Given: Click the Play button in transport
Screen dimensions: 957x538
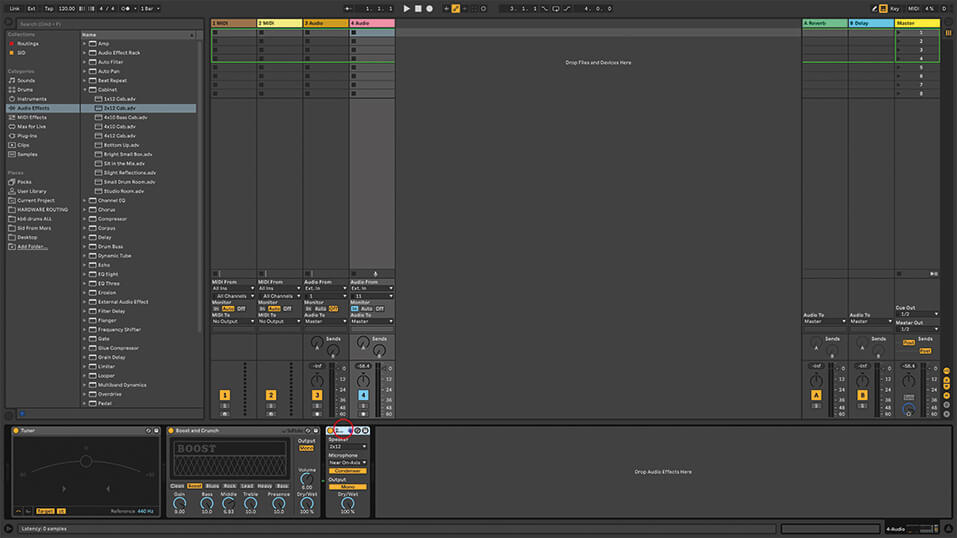Looking at the screenshot, I should (x=406, y=9).
